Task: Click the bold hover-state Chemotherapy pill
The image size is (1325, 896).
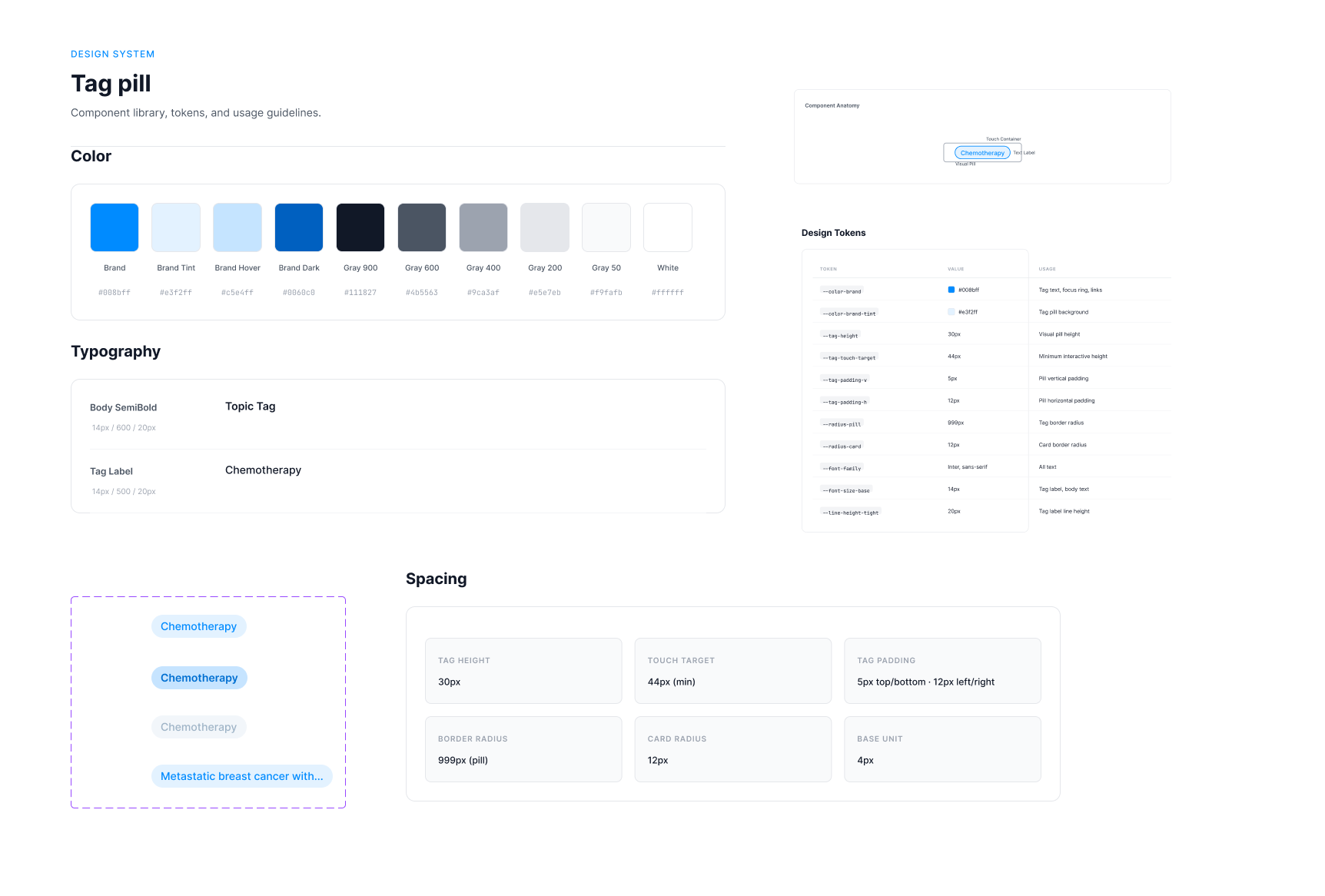Action: 199,678
